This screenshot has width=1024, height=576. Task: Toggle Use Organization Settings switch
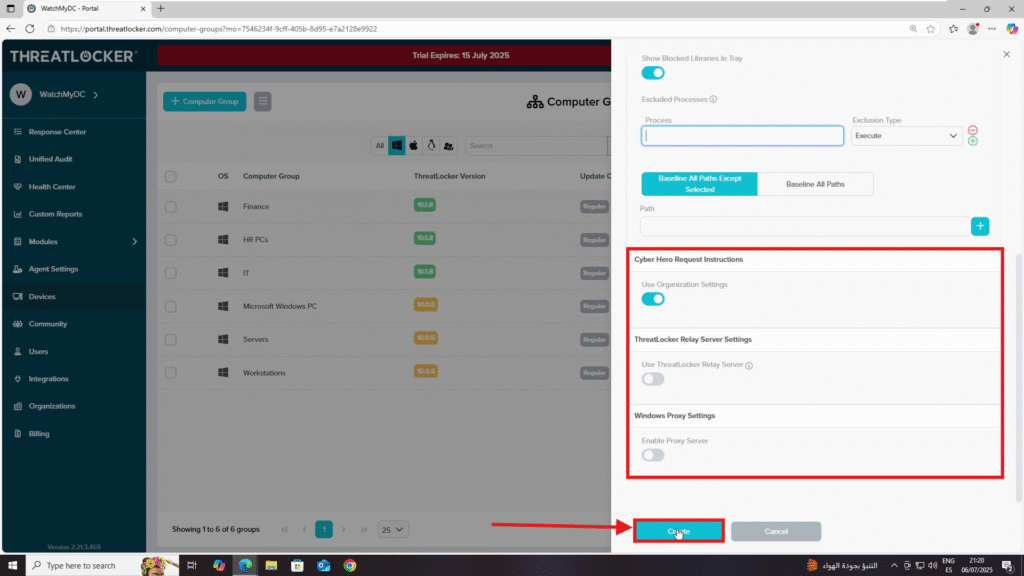652,299
